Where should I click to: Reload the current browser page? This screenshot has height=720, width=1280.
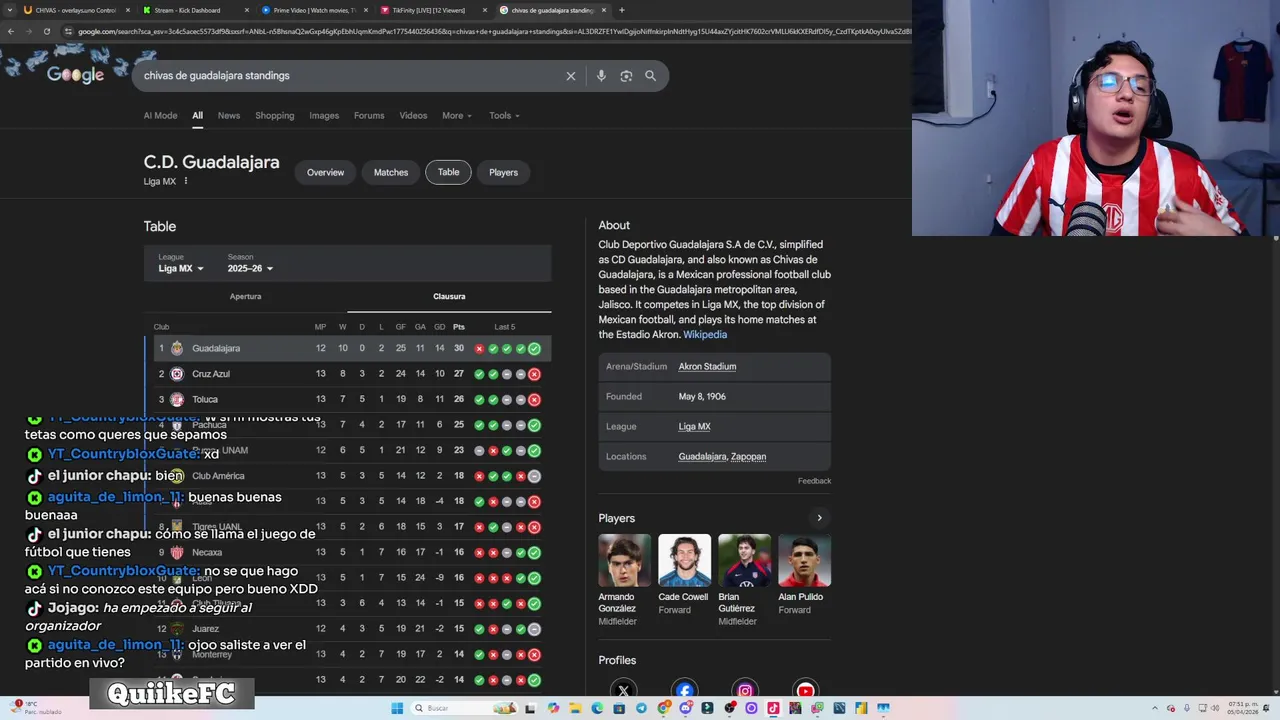click(46, 31)
